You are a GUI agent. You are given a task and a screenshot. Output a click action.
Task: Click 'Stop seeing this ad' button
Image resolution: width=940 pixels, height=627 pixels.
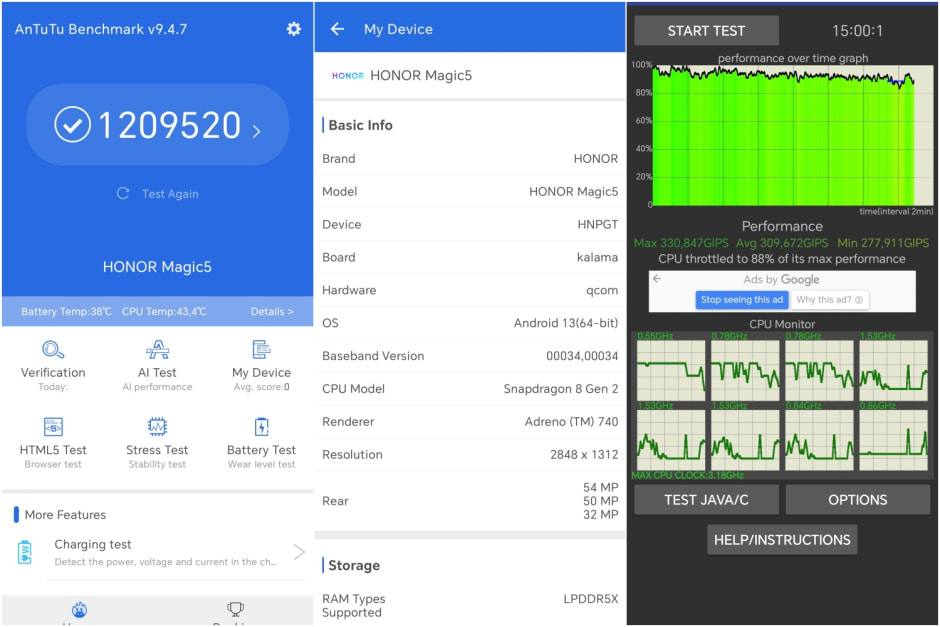[x=743, y=300]
